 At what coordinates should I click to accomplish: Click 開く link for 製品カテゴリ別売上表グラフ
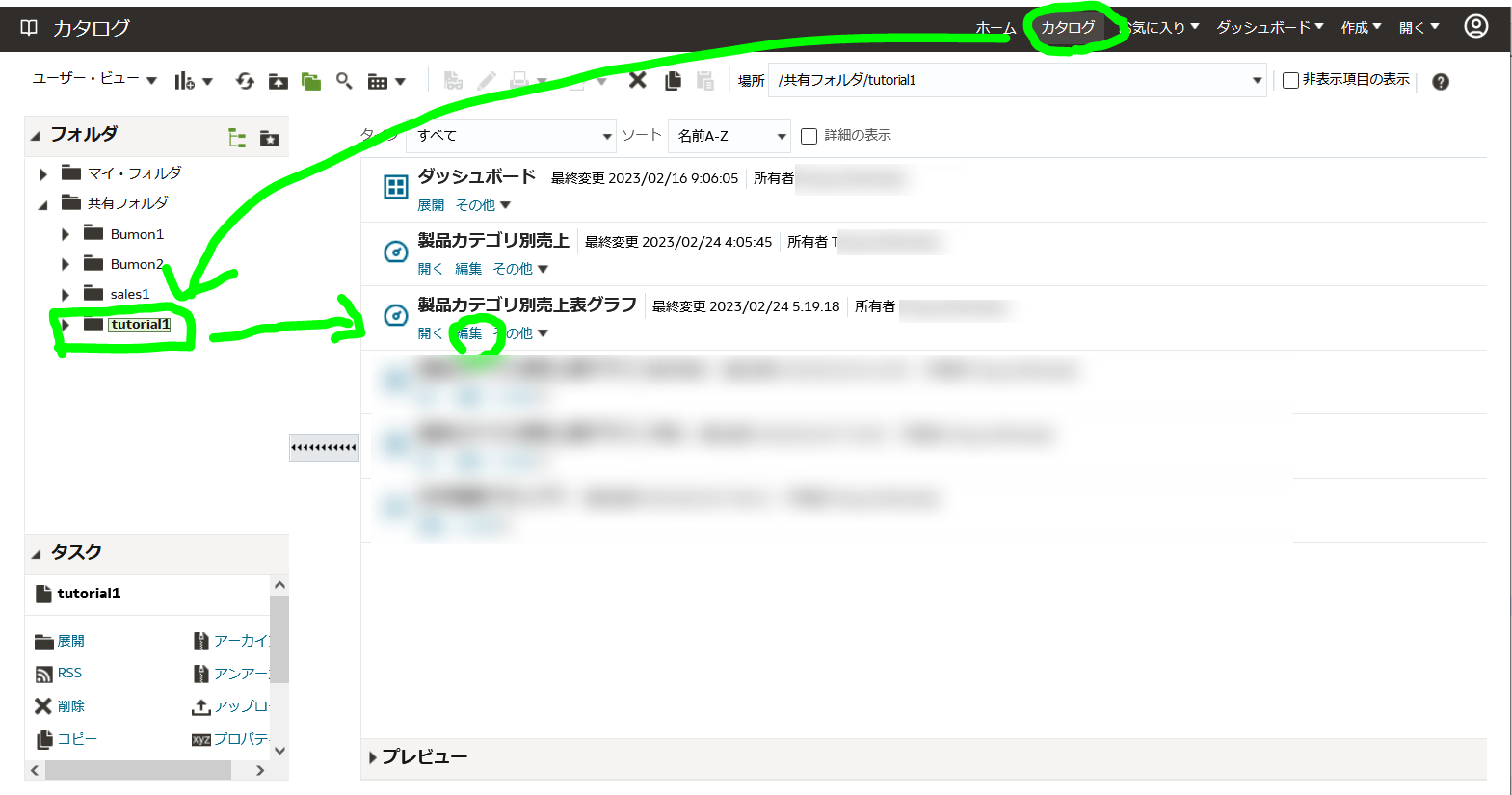430,333
